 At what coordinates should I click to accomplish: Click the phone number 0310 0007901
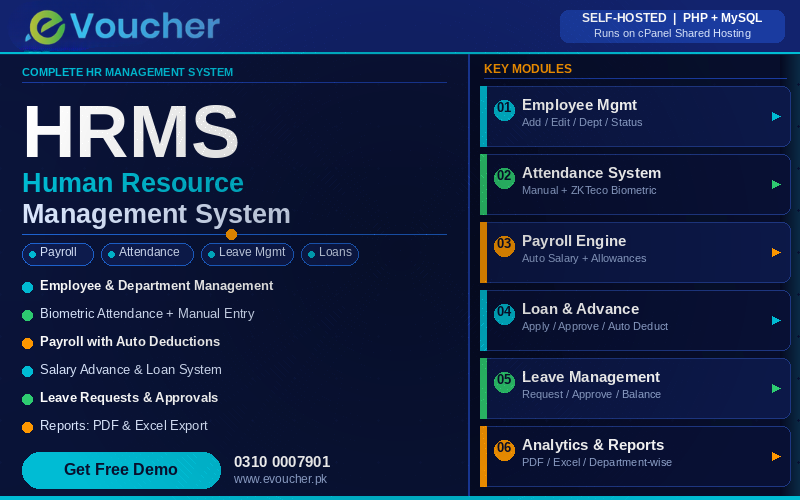[282, 462]
